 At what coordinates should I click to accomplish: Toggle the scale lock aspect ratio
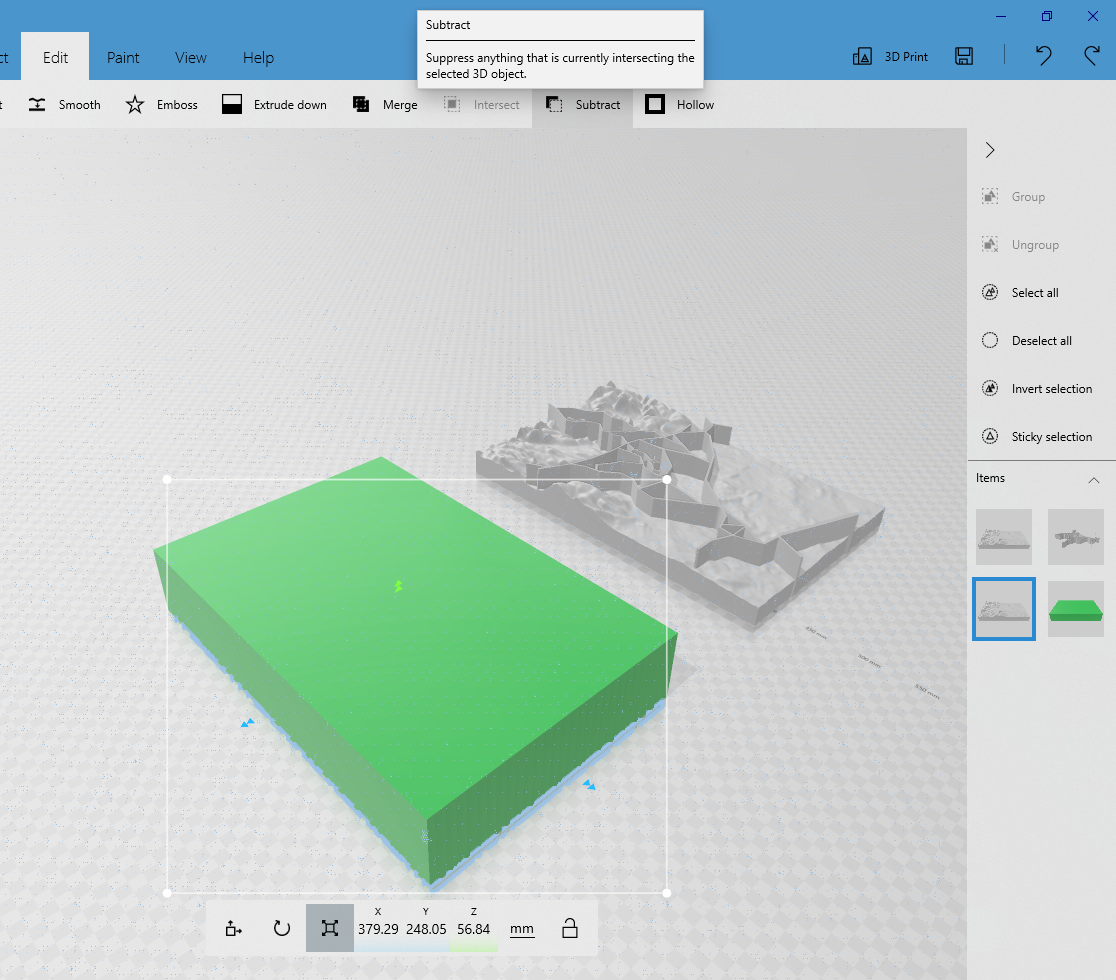570,928
